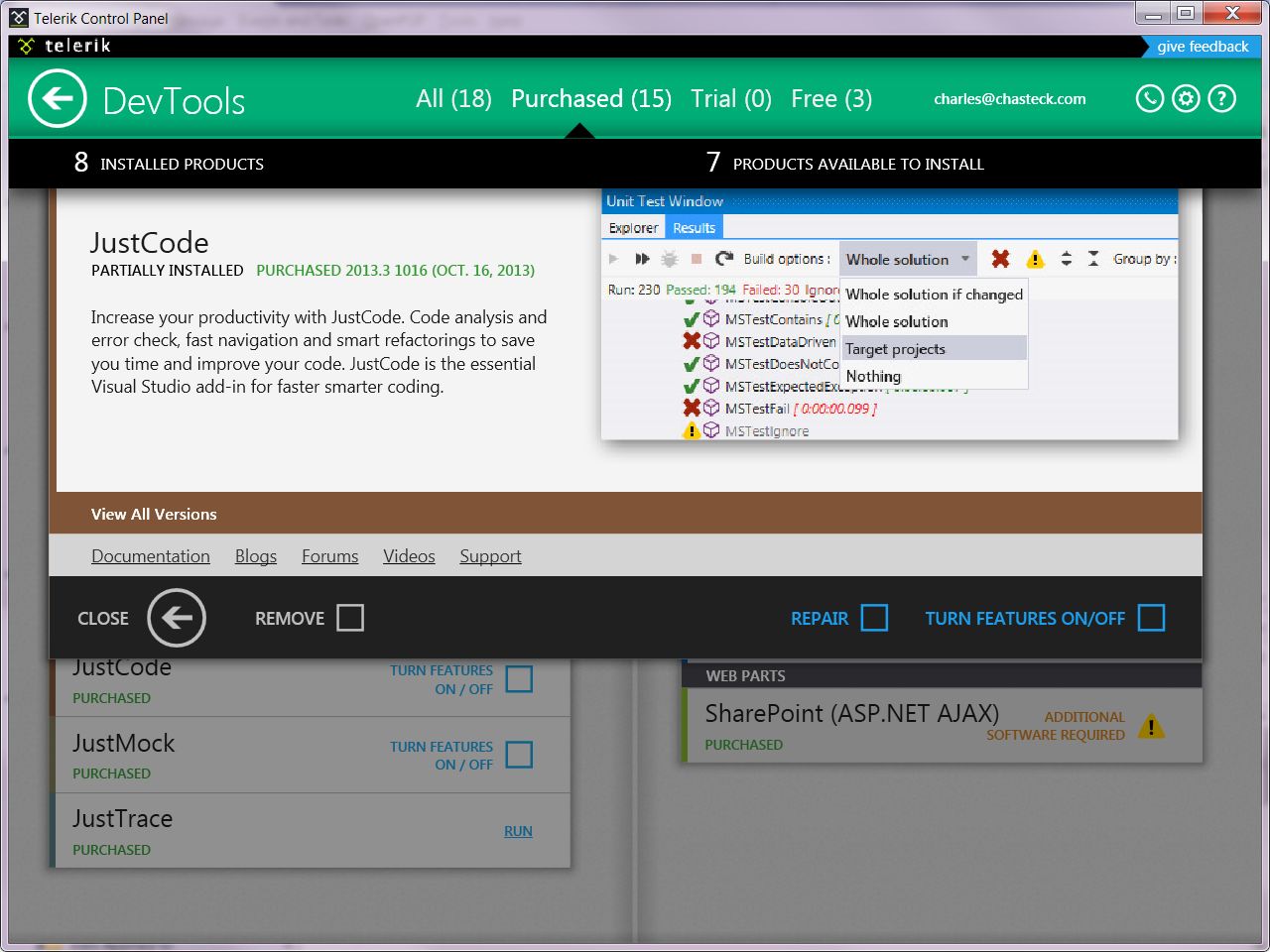Toggle features checkbox in JustCode list row
The image size is (1270, 952).
click(x=519, y=679)
